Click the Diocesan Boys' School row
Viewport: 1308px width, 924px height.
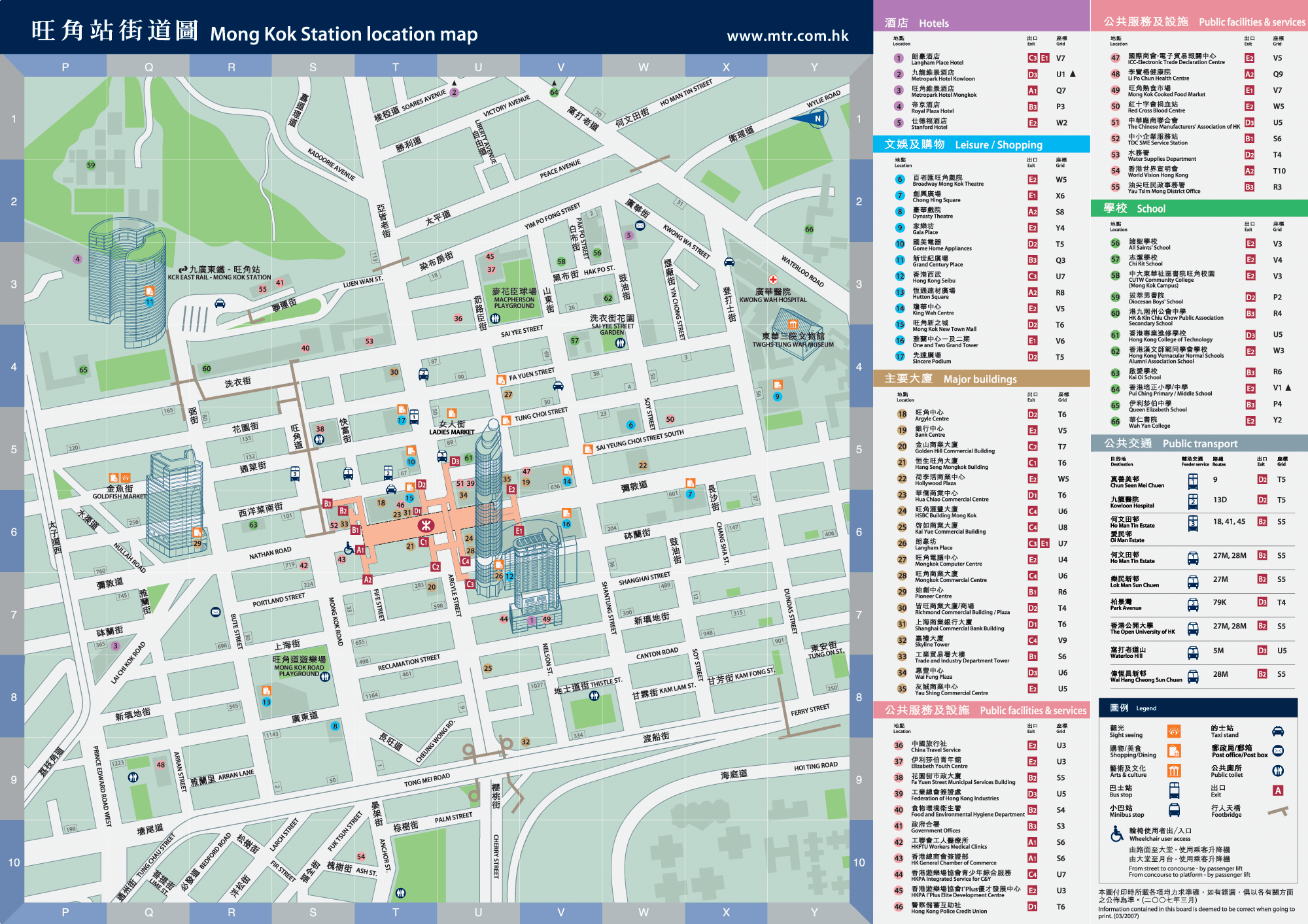tap(1199, 298)
